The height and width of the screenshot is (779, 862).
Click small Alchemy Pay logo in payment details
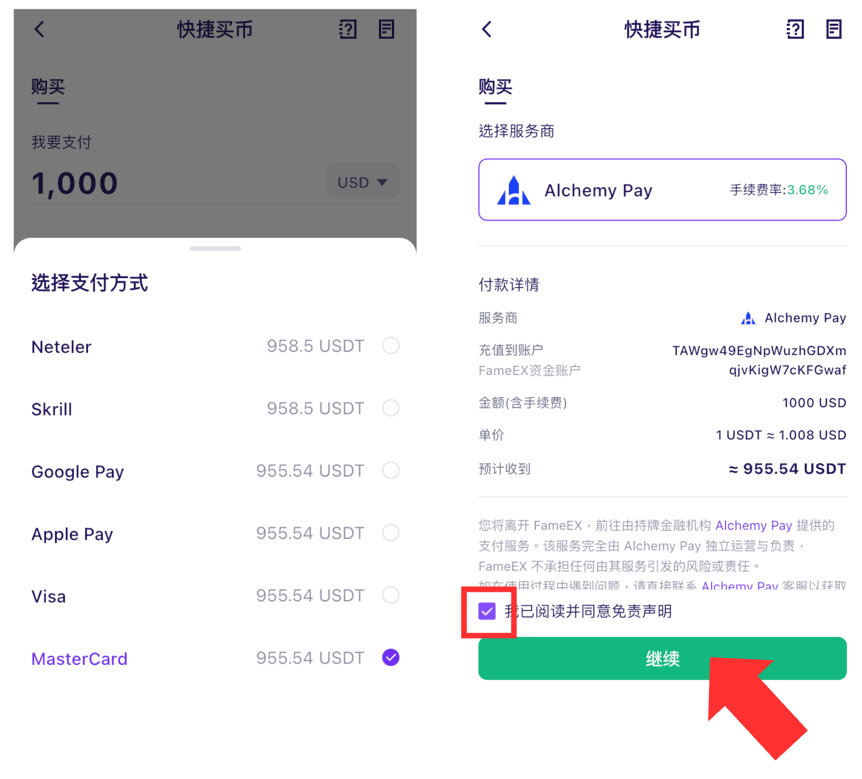click(x=748, y=318)
